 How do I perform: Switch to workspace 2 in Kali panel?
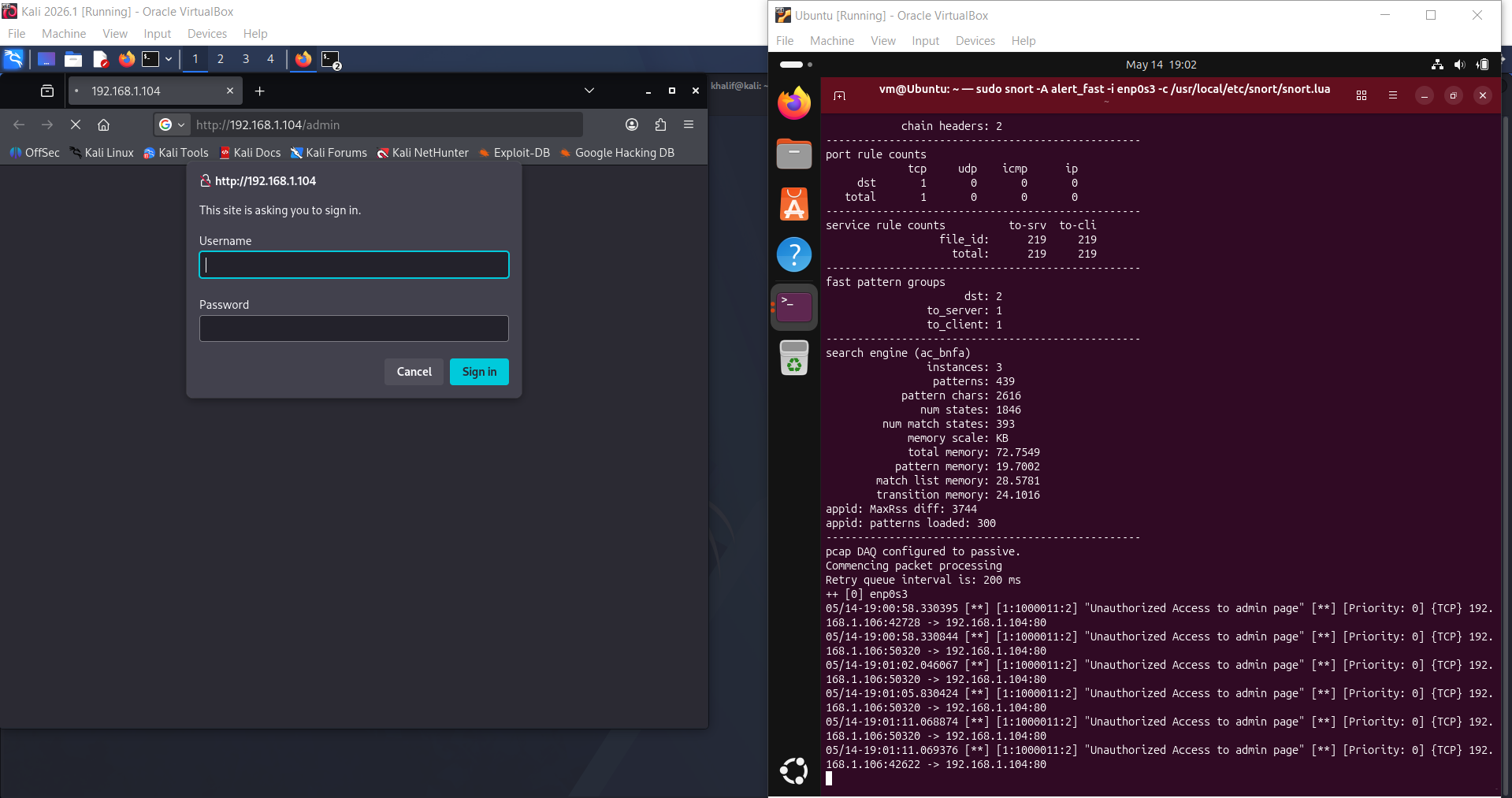[221, 59]
